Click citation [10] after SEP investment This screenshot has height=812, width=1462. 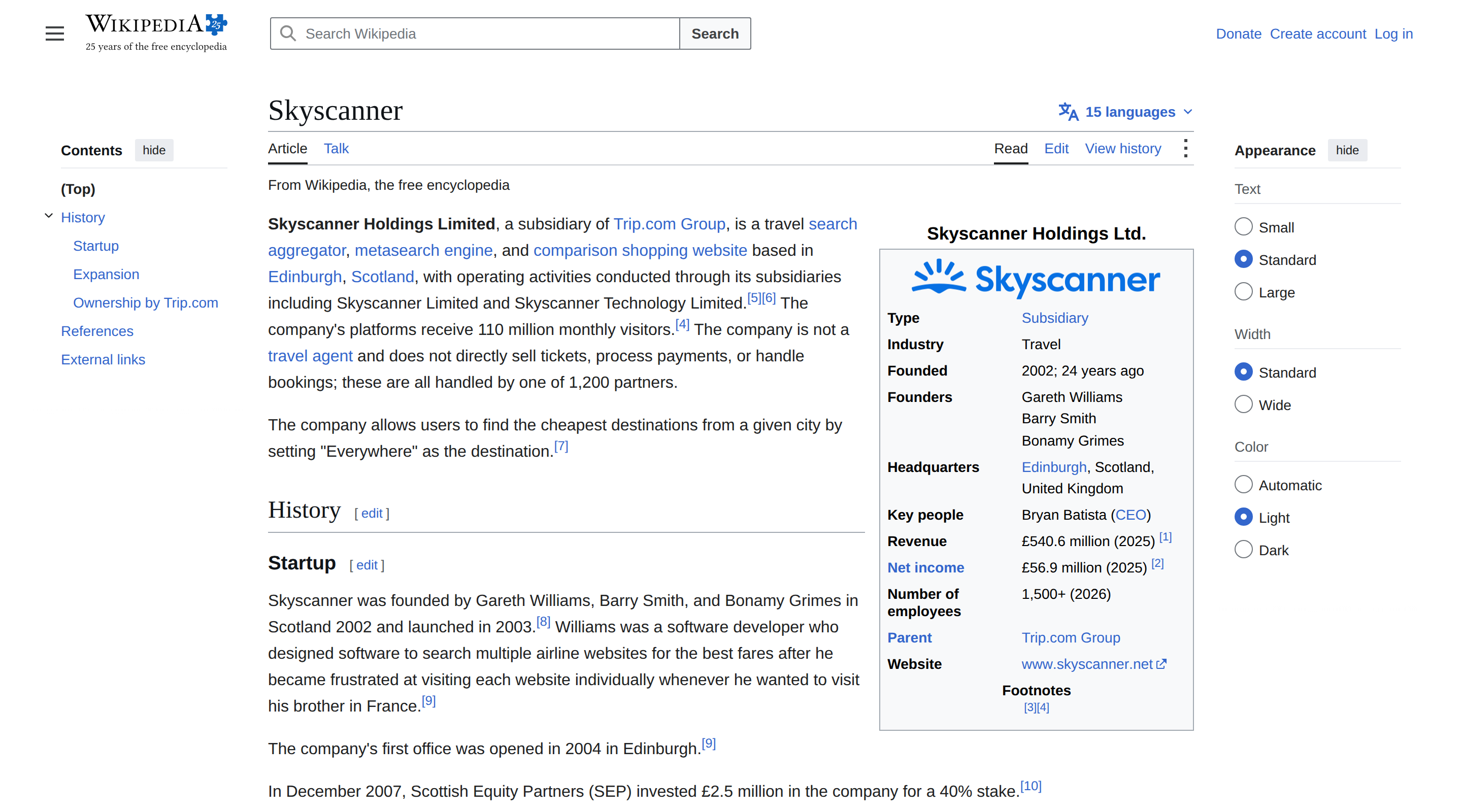(1031, 786)
